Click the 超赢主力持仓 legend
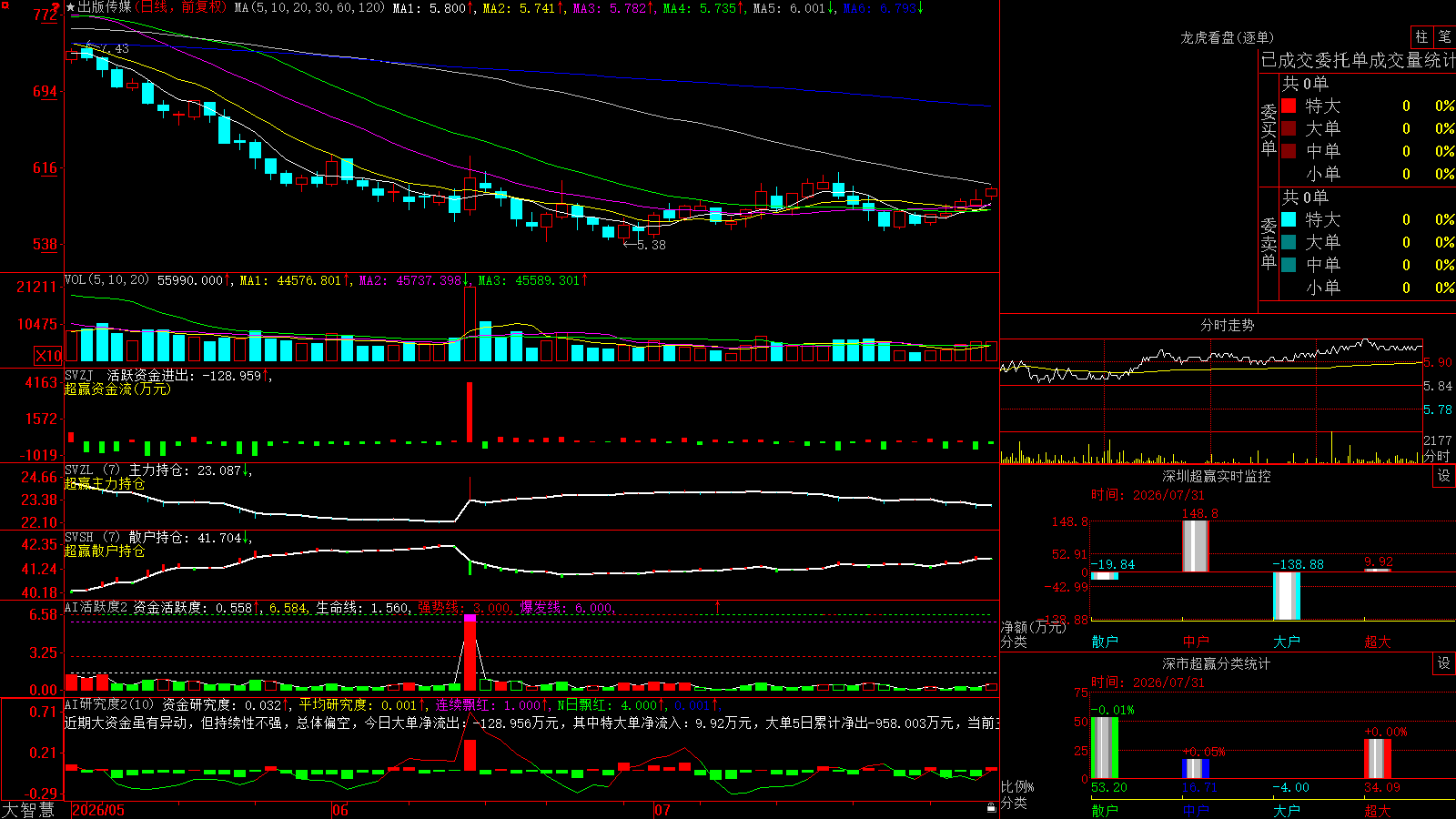This screenshot has height=819, width=1456. pos(105,483)
